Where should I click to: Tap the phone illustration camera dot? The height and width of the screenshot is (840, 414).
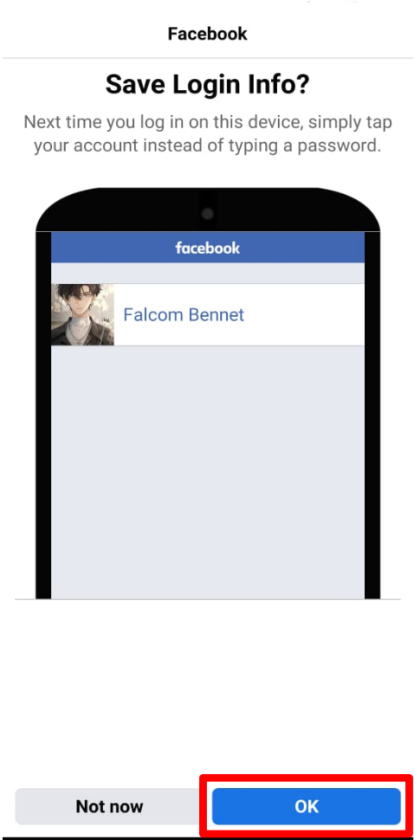(208, 214)
